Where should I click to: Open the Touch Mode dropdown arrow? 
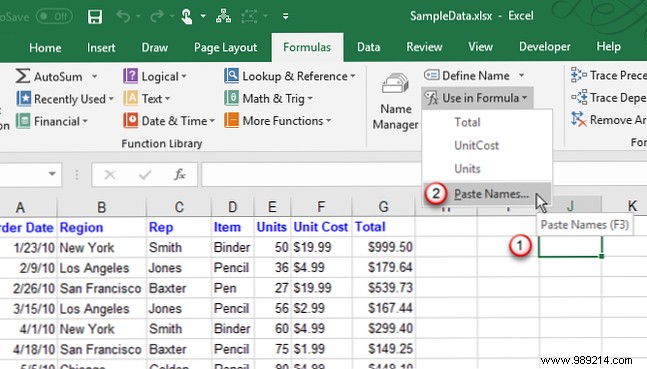pyautogui.click(x=203, y=17)
